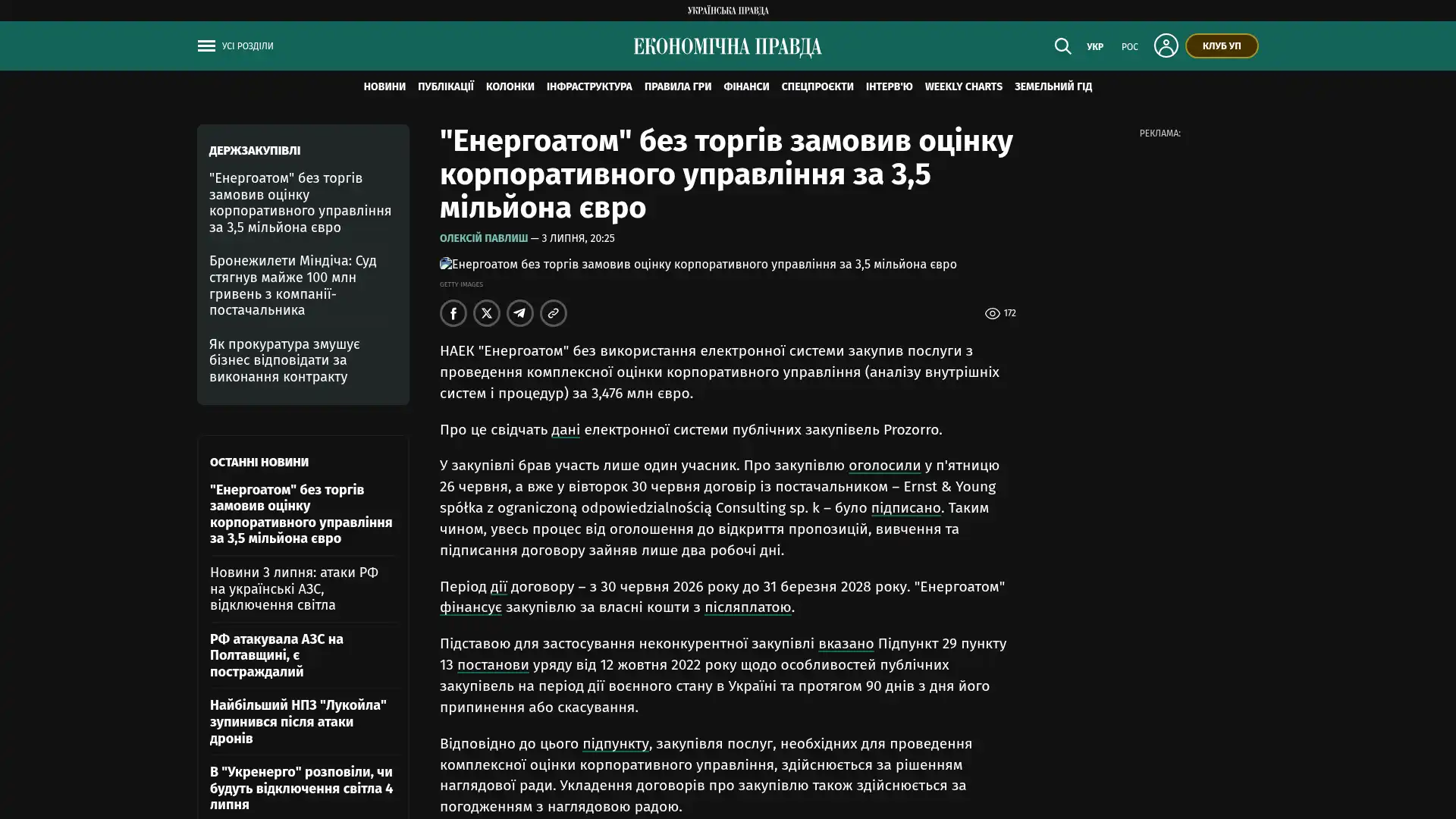The image size is (1456, 819).
Task: Follow the 'фінансує' link in the article
Action: pos(471,607)
